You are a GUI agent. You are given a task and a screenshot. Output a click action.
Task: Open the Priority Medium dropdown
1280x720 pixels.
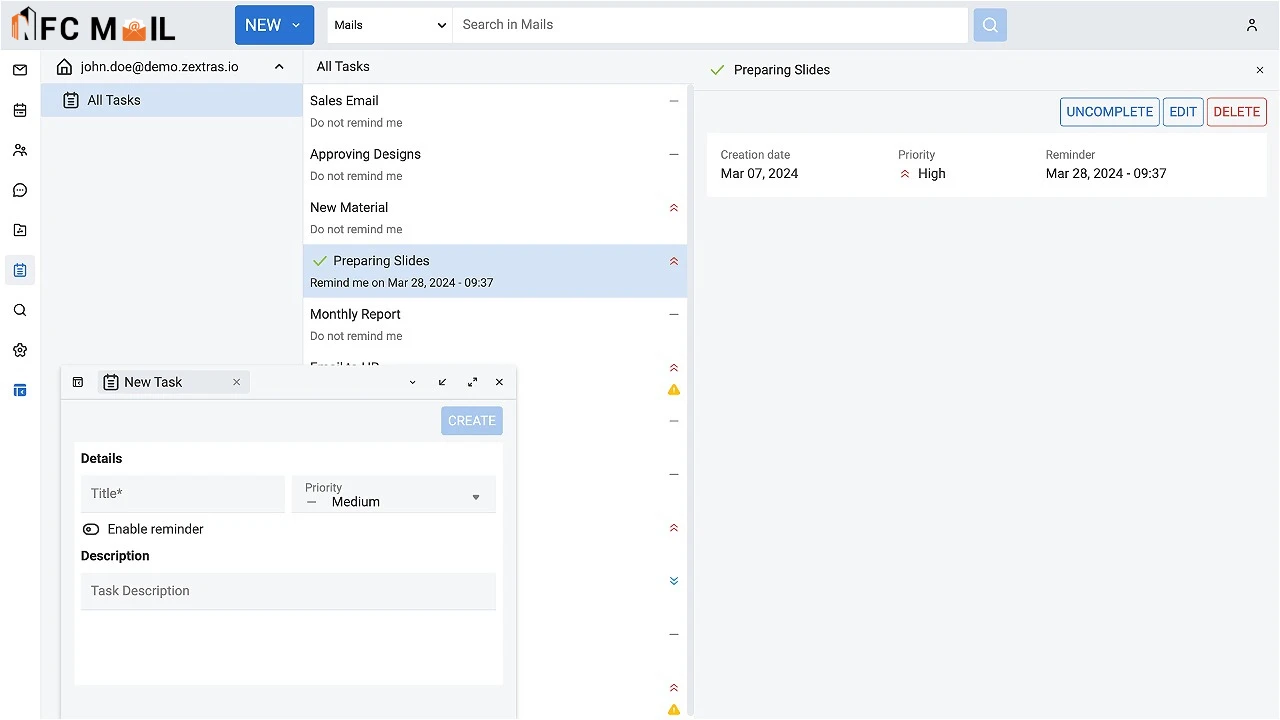(x=394, y=494)
